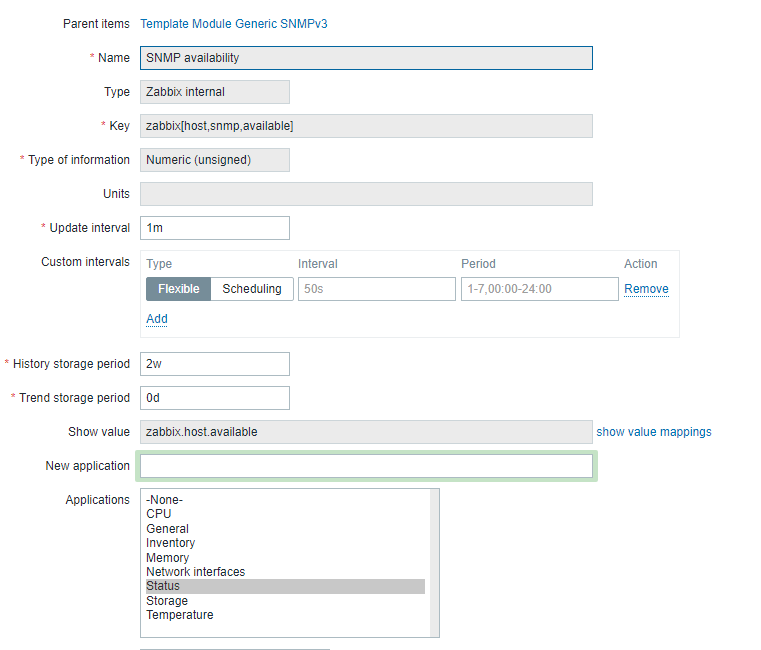Click the Period input field

click(x=539, y=289)
